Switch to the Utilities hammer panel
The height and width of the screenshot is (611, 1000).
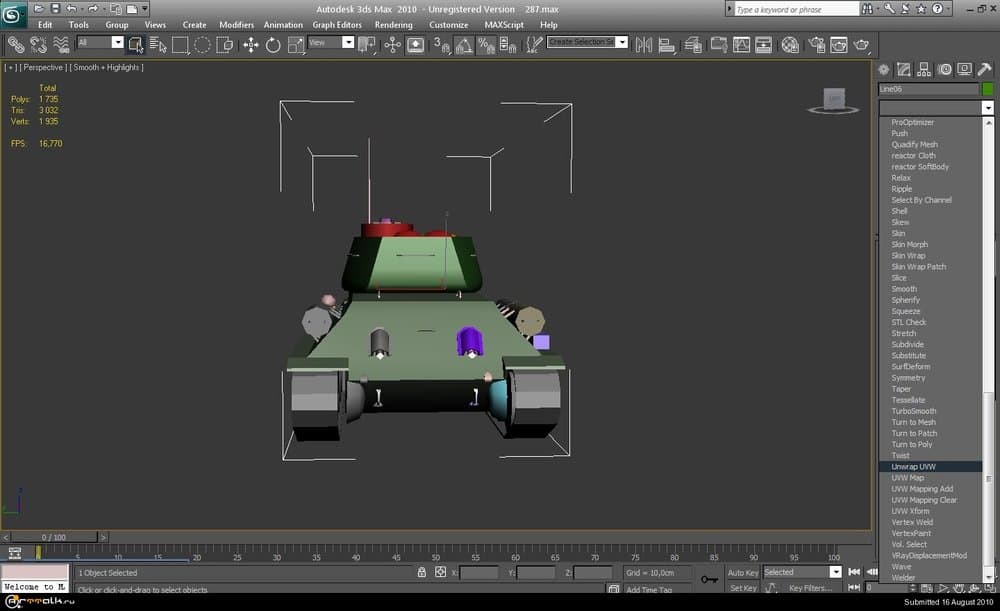click(985, 69)
